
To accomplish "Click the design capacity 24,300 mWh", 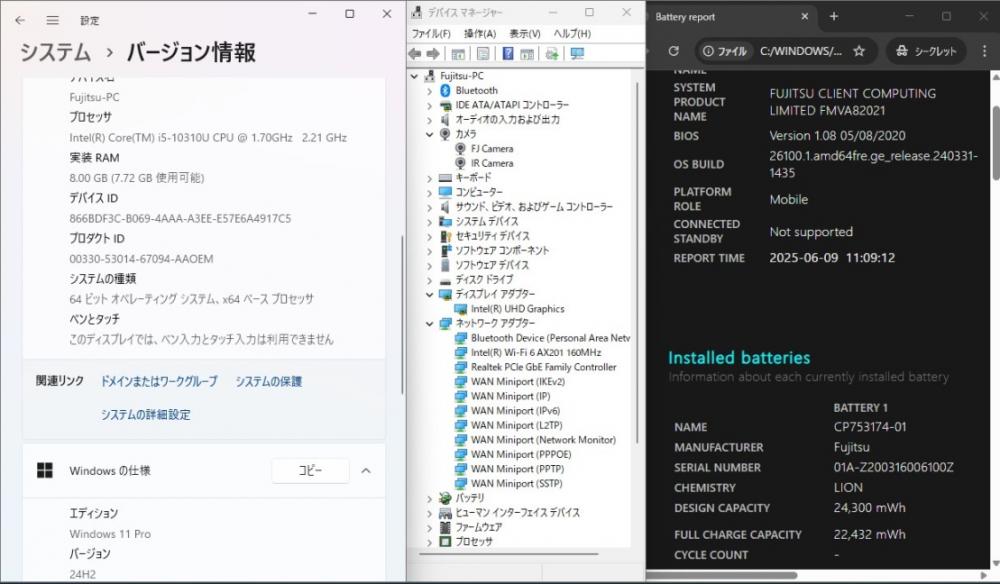I will [x=870, y=508].
